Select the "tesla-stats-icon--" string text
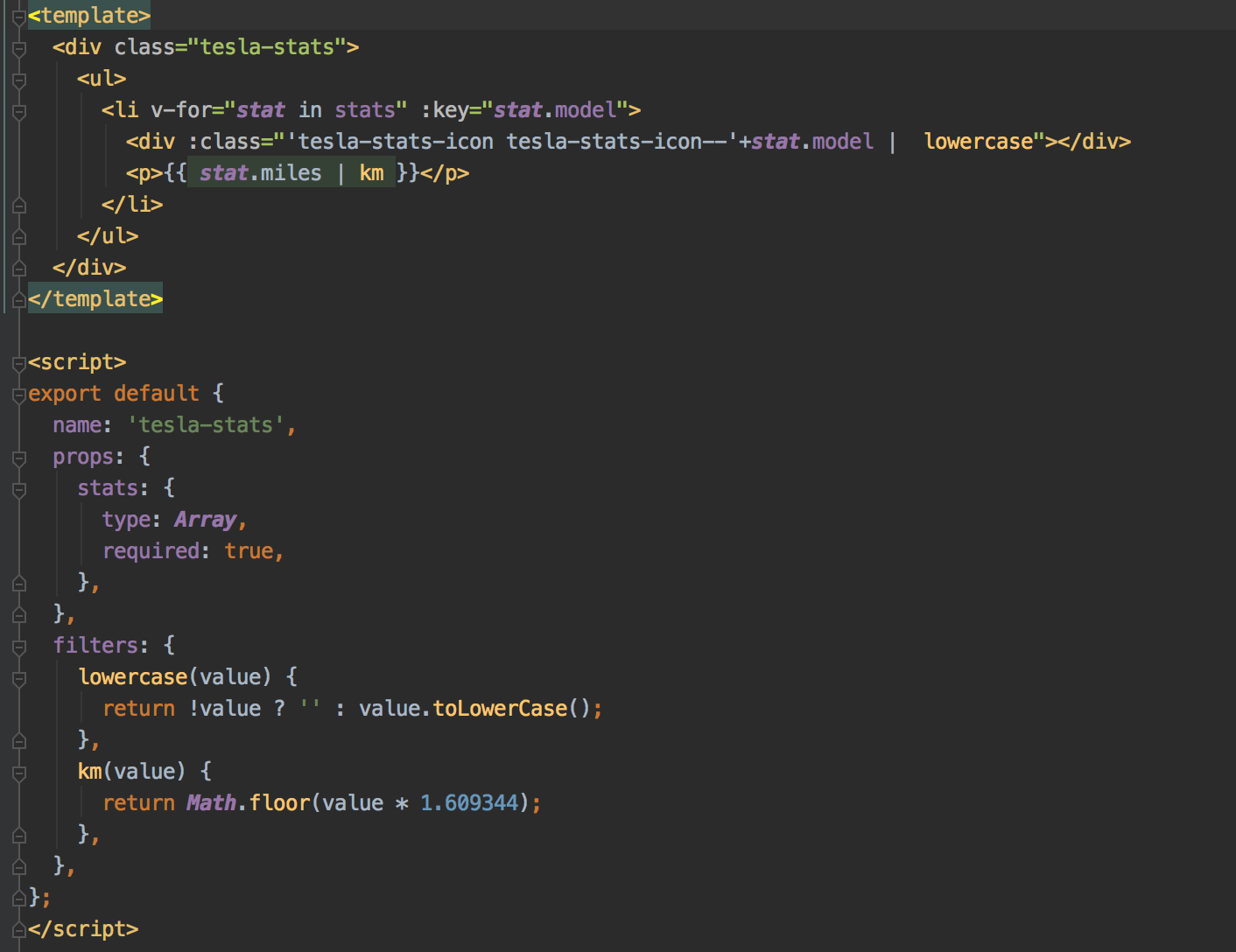Screen dimensions: 1236x952 click(618, 142)
